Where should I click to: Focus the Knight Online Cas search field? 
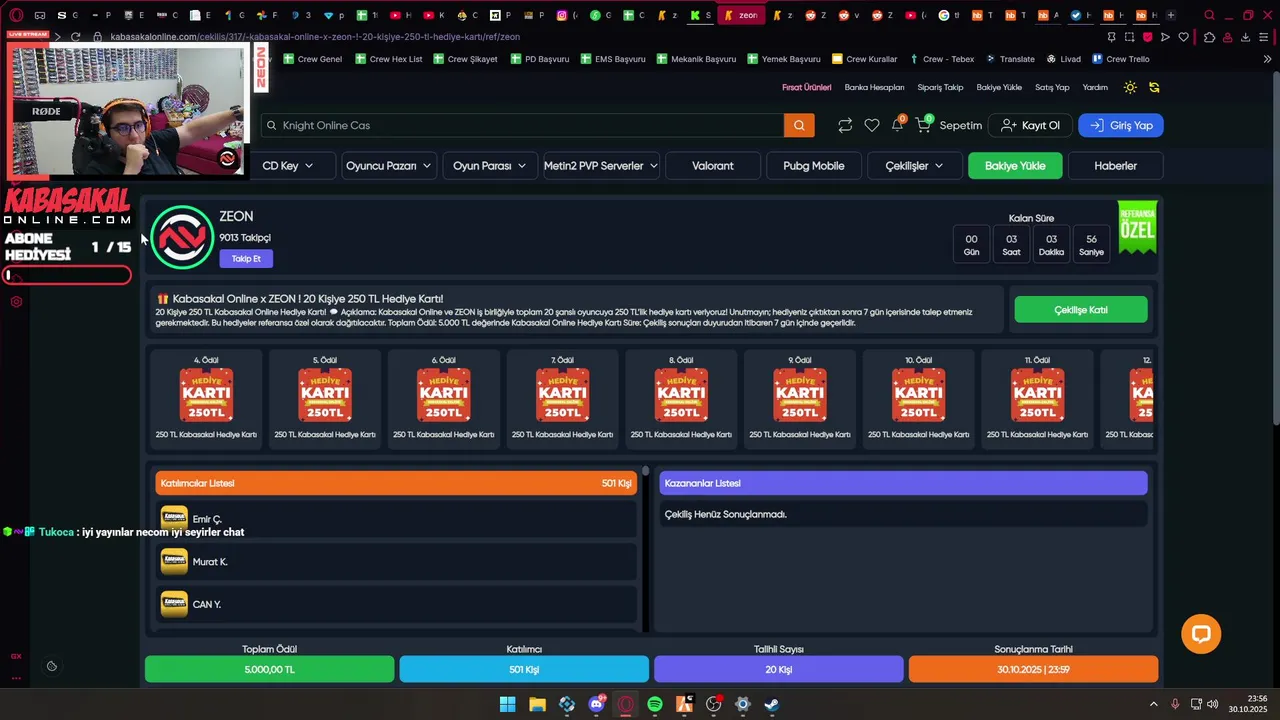coord(523,125)
